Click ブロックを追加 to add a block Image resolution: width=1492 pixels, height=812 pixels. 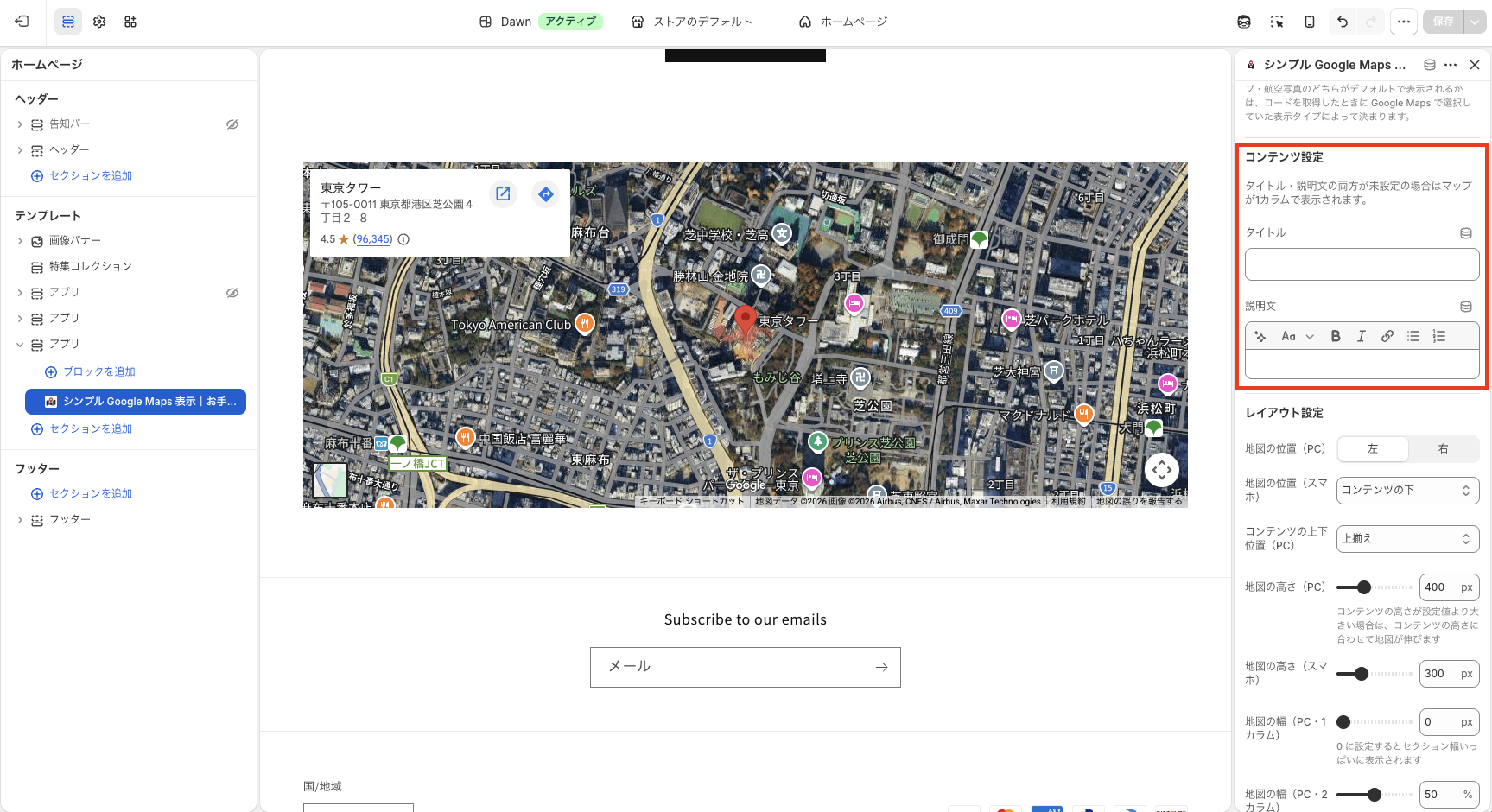tap(90, 371)
